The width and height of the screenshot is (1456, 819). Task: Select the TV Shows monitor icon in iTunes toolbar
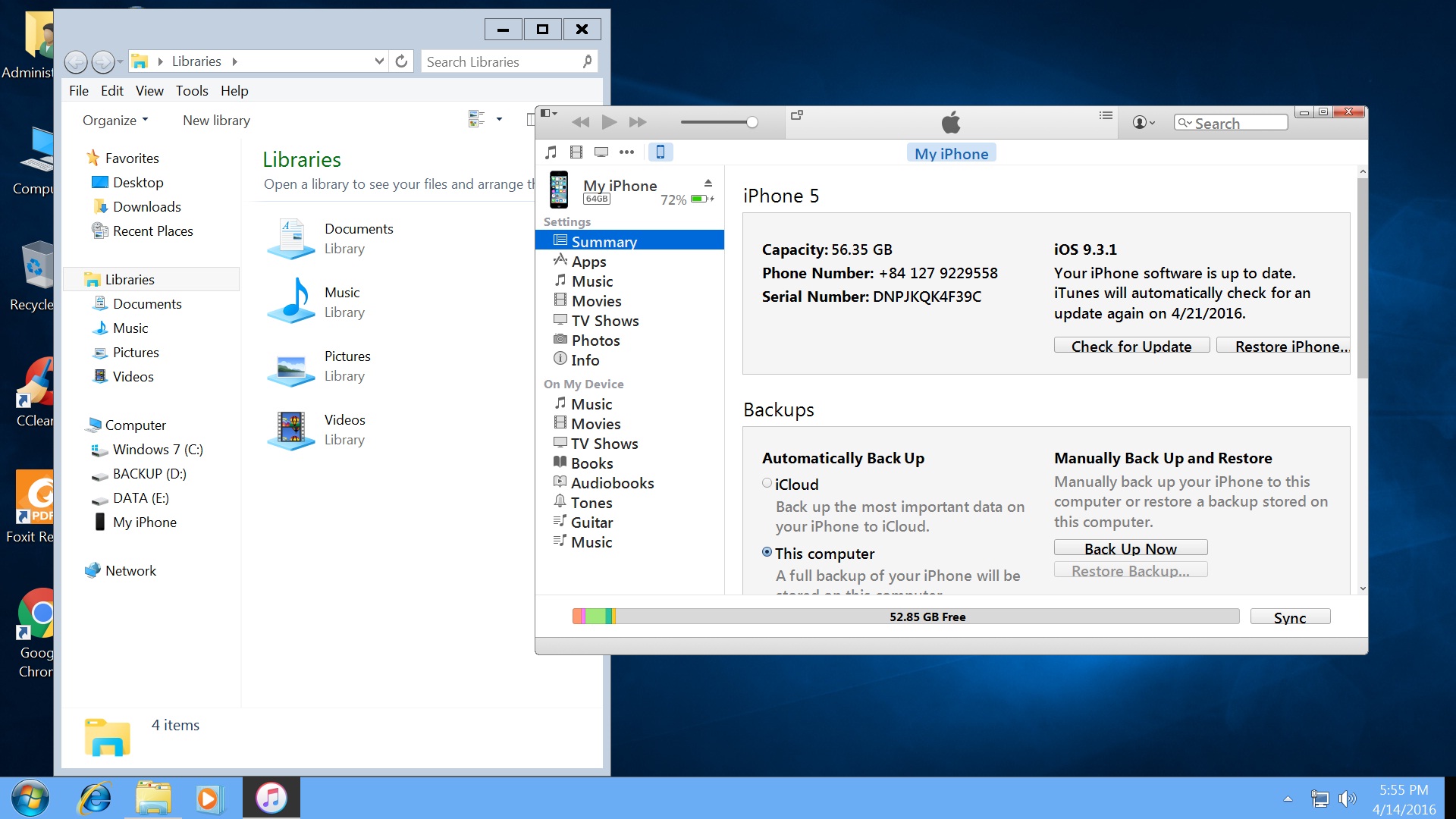coord(601,152)
